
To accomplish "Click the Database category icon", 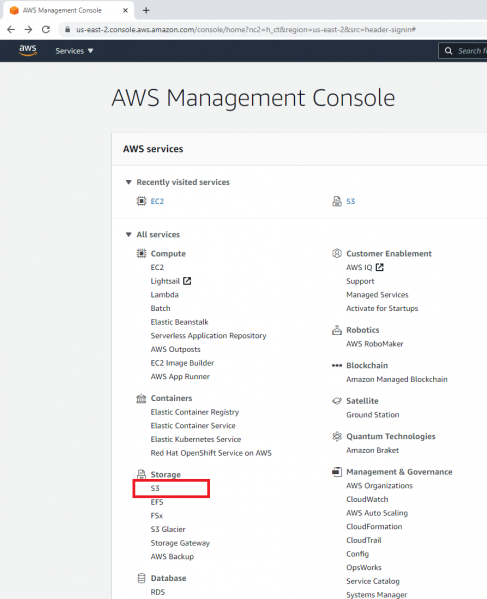I will (x=141, y=578).
